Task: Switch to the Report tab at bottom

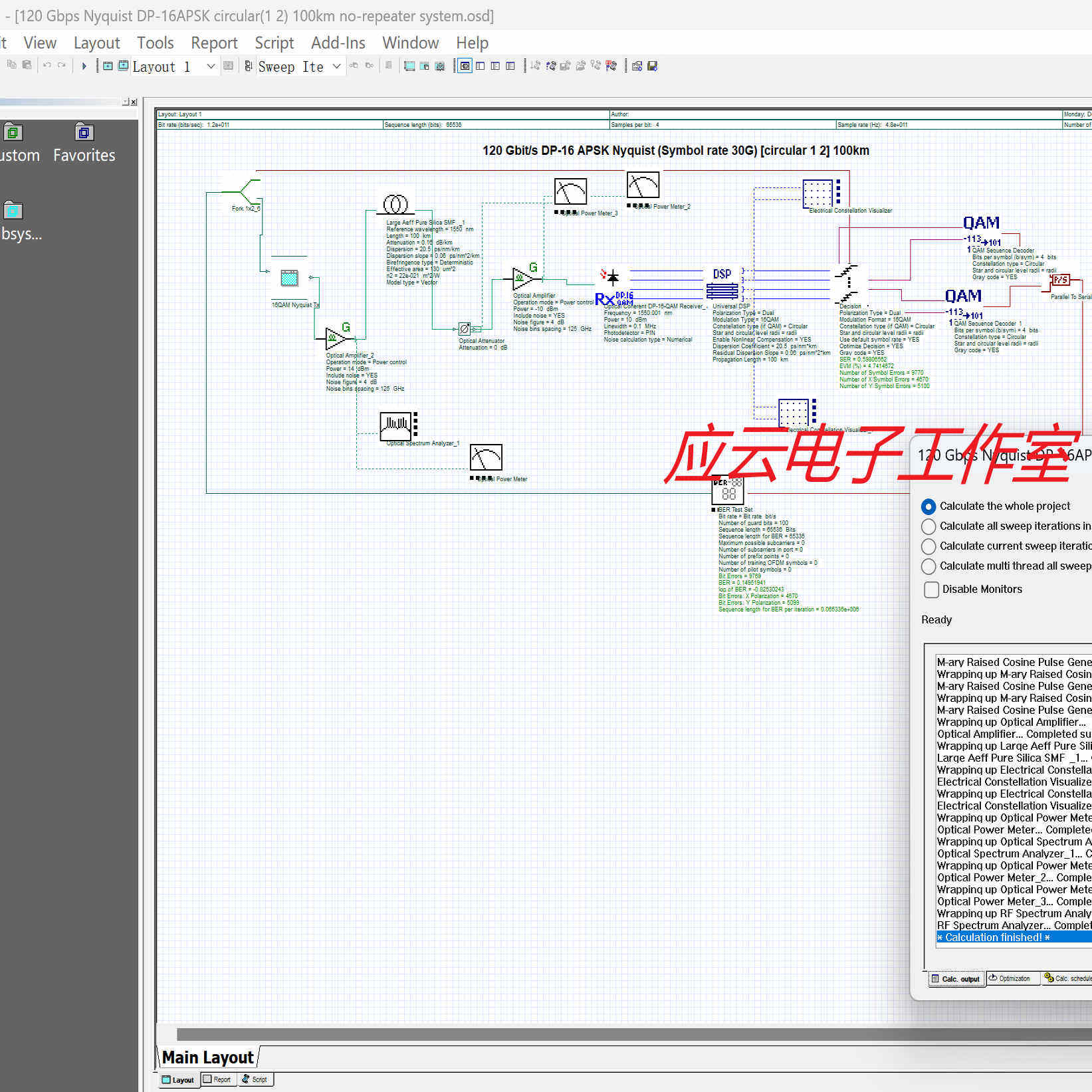Action: pyautogui.click(x=218, y=1079)
